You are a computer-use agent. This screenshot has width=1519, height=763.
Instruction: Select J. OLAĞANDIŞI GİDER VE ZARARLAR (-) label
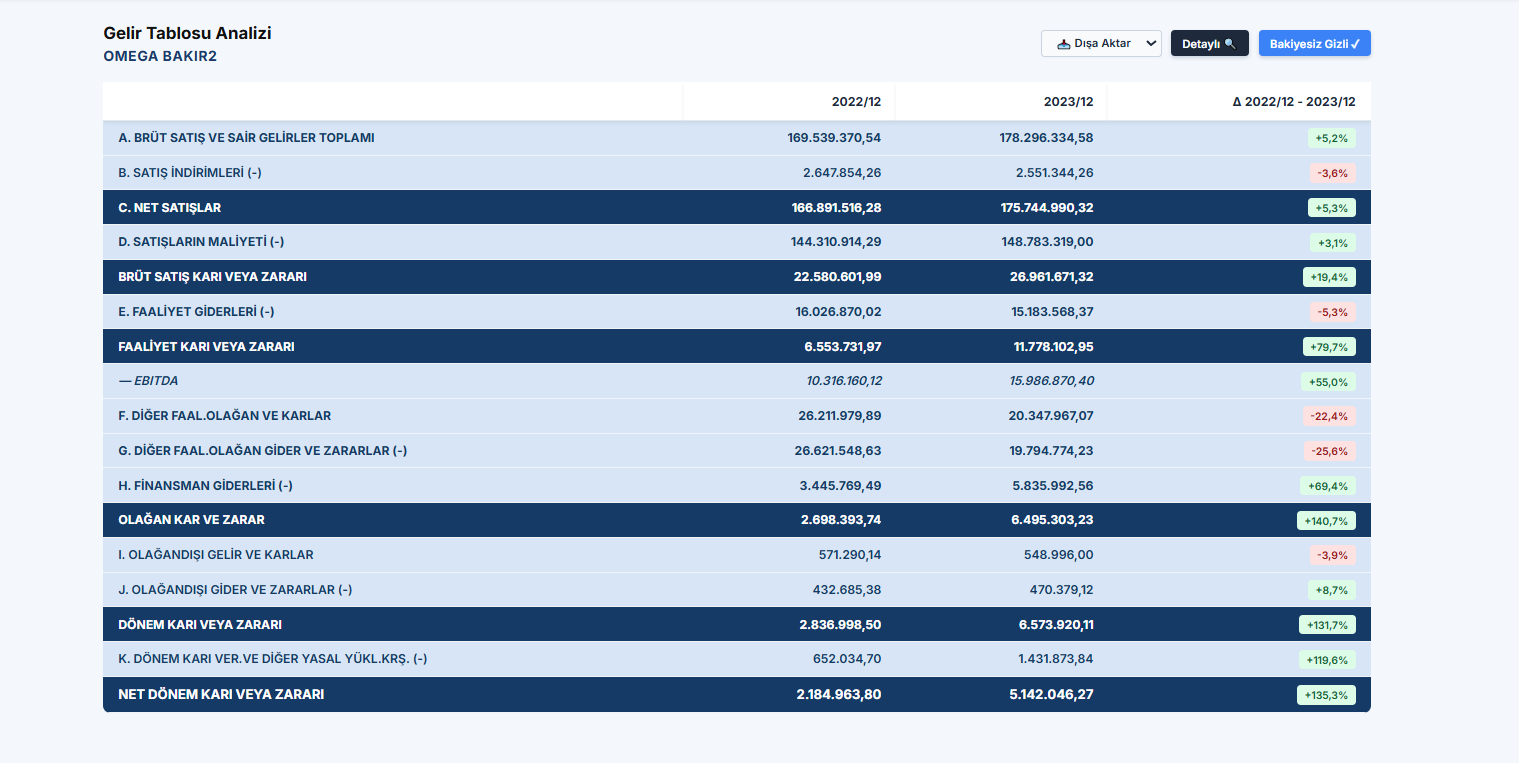(x=235, y=590)
